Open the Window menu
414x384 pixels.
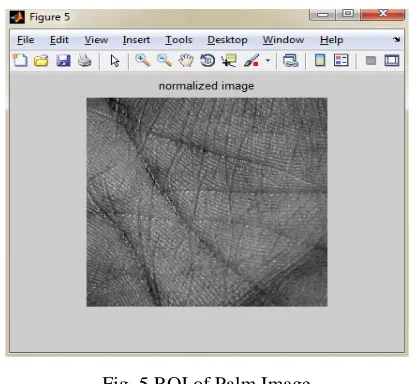[283, 40]
